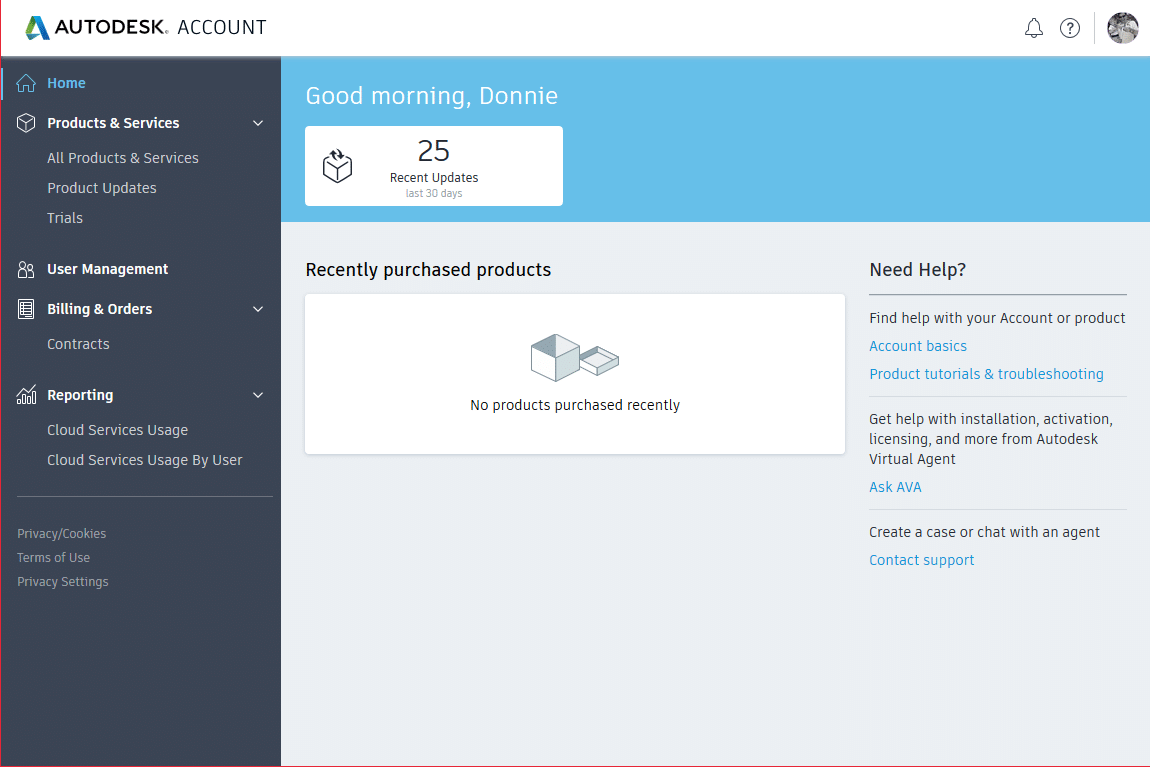Open the help question mark icon
Screen dimensions: 1150x767
(x=1070, y=28)
